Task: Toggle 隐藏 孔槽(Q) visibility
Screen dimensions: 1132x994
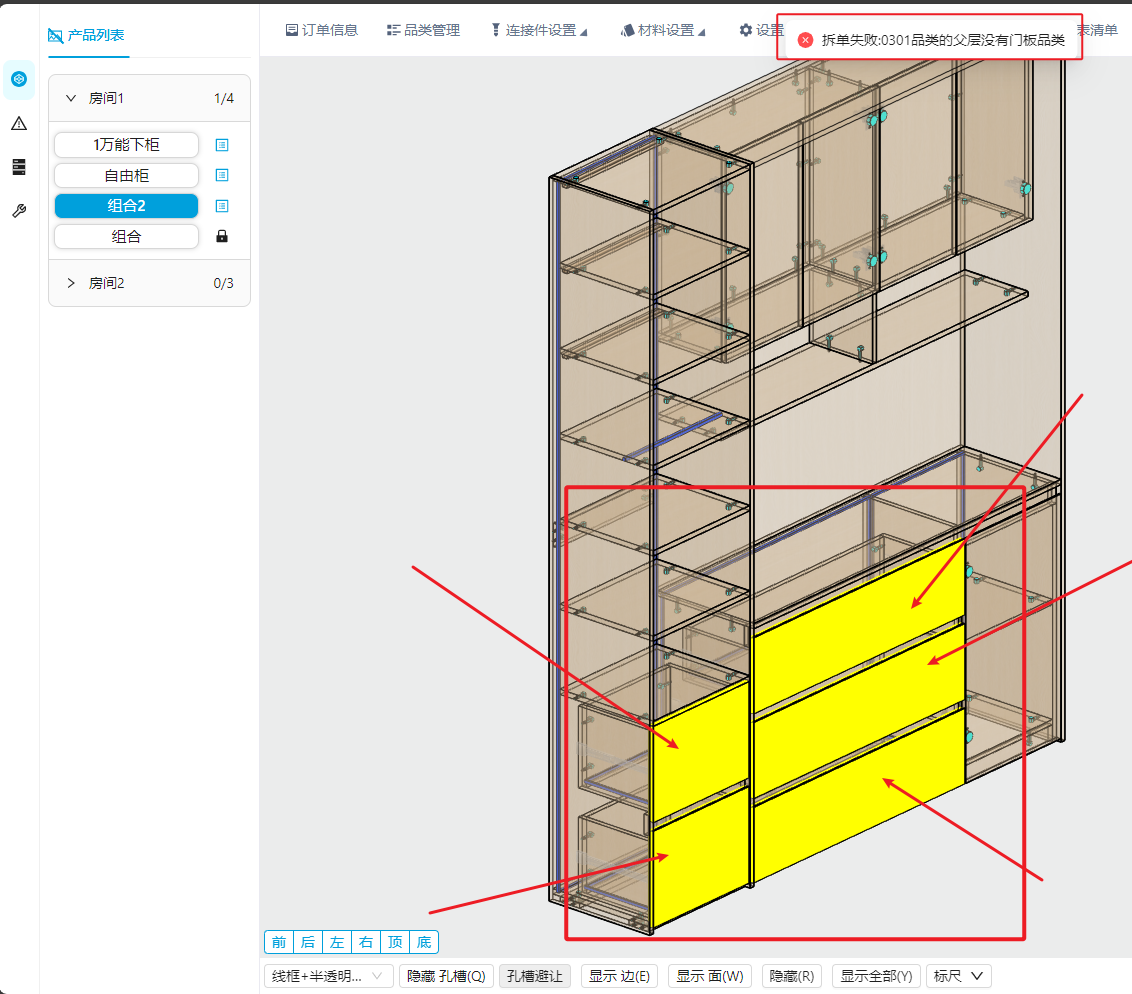Action: point(446,976)
